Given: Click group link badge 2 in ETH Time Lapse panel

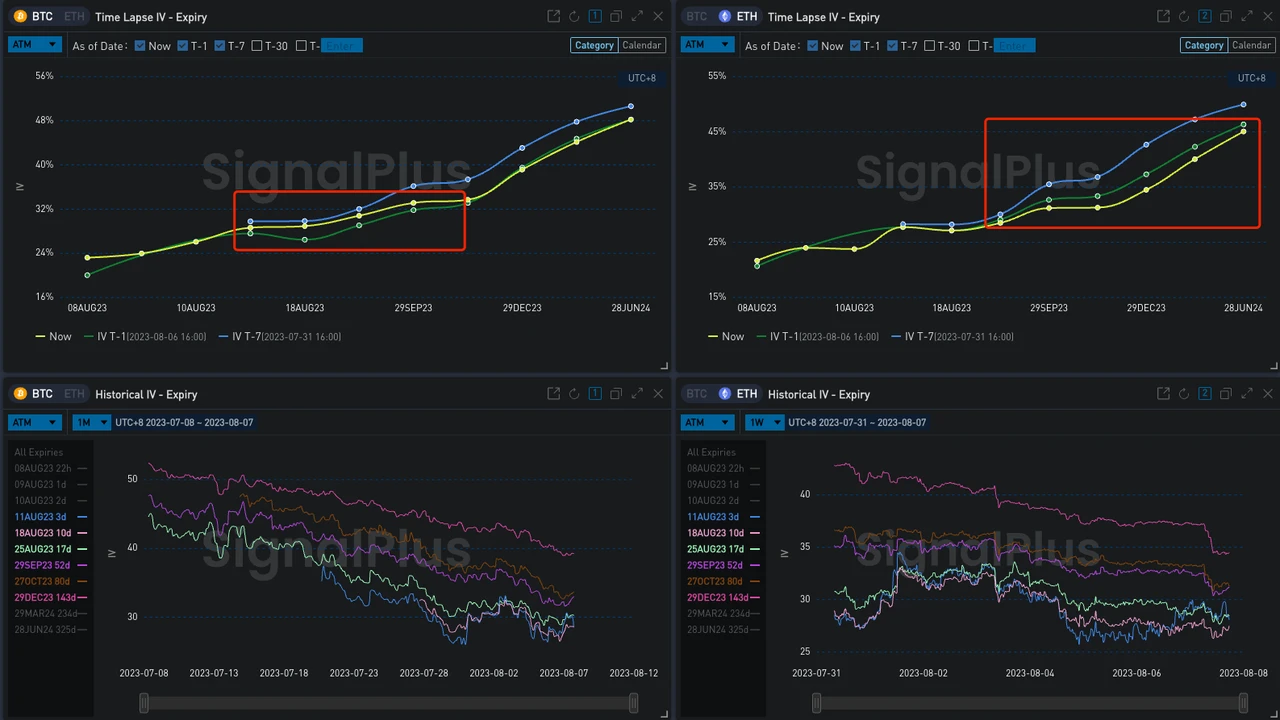Looking at the screenshot, I should 1205,17.
